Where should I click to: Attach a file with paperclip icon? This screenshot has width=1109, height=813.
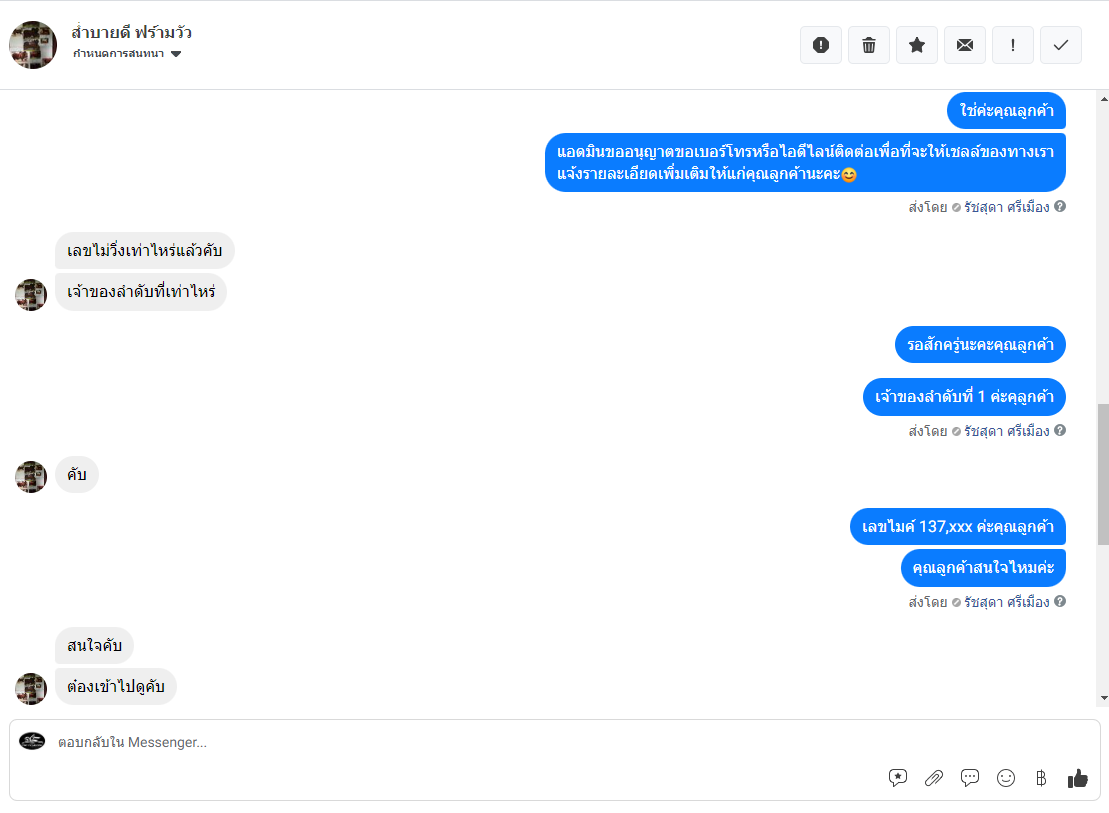click(934, 778)
